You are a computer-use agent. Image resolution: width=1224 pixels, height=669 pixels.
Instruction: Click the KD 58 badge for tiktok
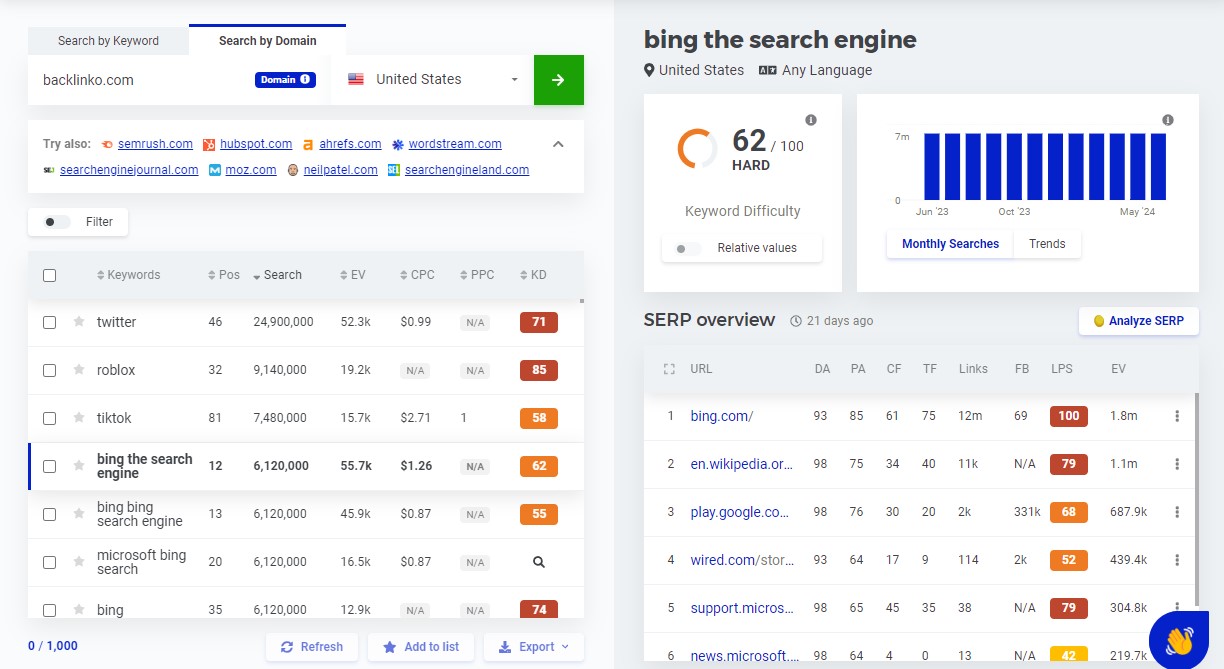(x=539, y=418)
